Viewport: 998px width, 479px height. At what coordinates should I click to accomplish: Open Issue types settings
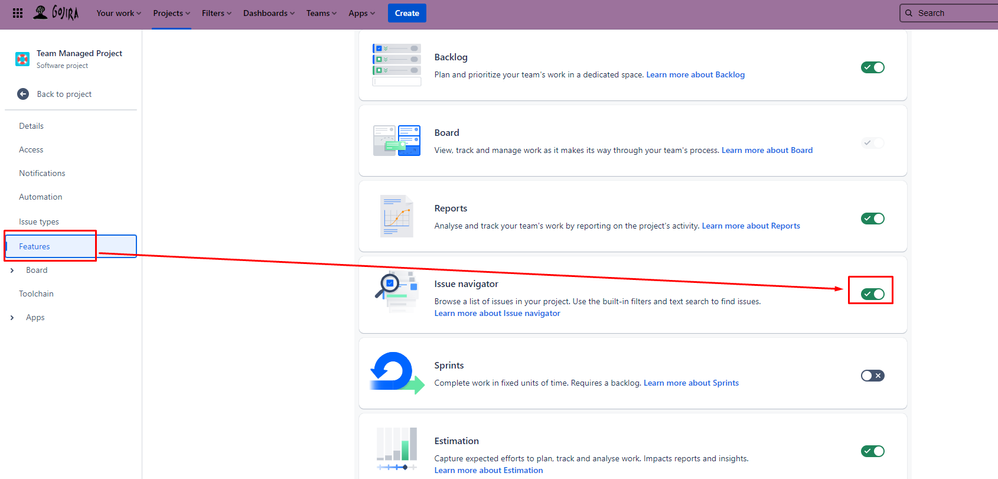coord(39,222)
